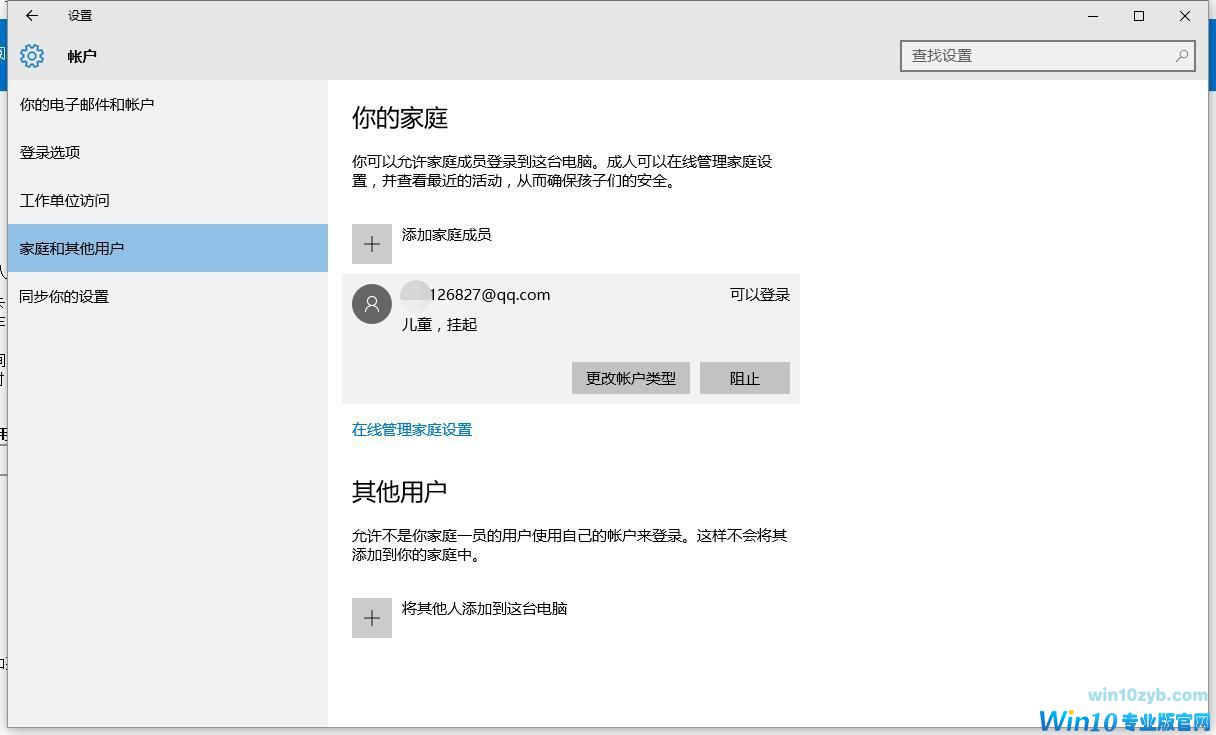Click the Settings gear icon beside 帐户
The width and height of the screenshot is (1216, 735).
[32, 56]
